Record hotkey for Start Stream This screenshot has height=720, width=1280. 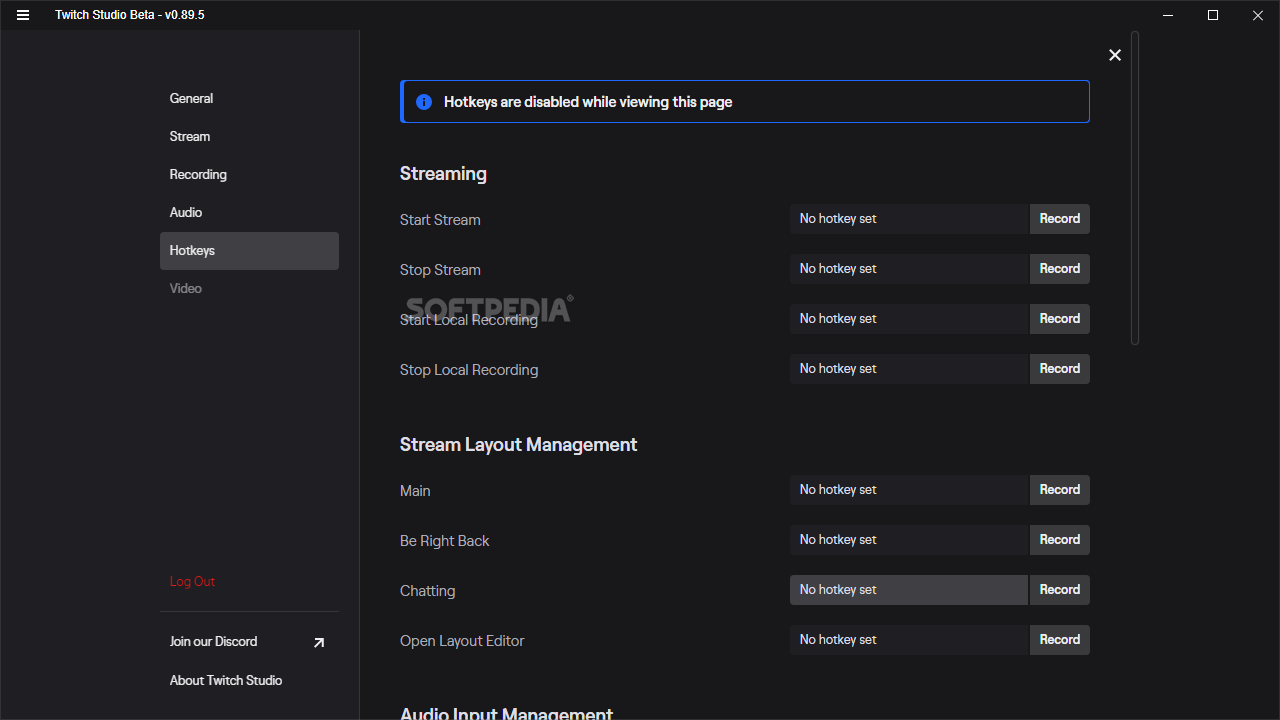[x=1060, y=219]
